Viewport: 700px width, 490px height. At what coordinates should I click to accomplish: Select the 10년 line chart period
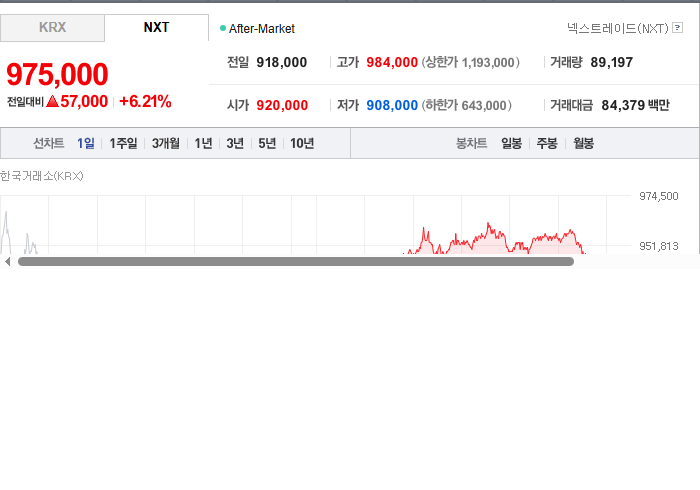tap(302, 143)
